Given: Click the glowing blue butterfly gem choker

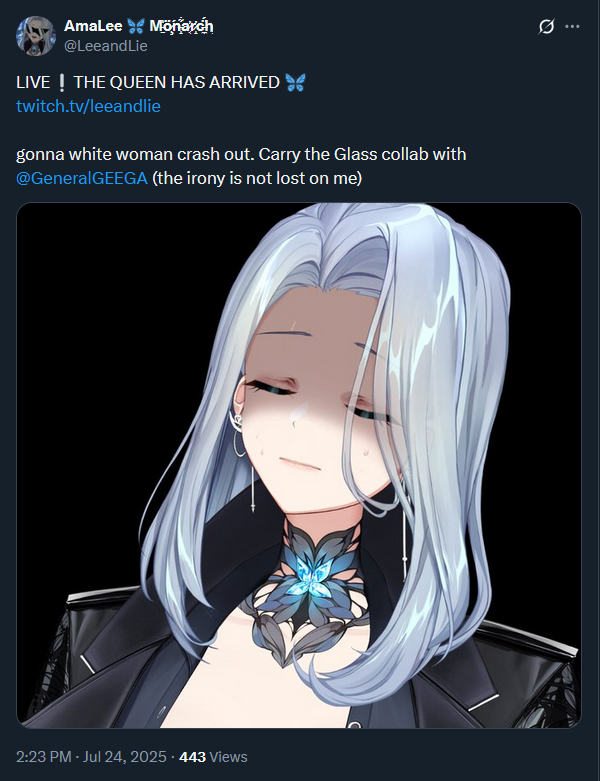Looking at the screenshot, I should [312, 575].
